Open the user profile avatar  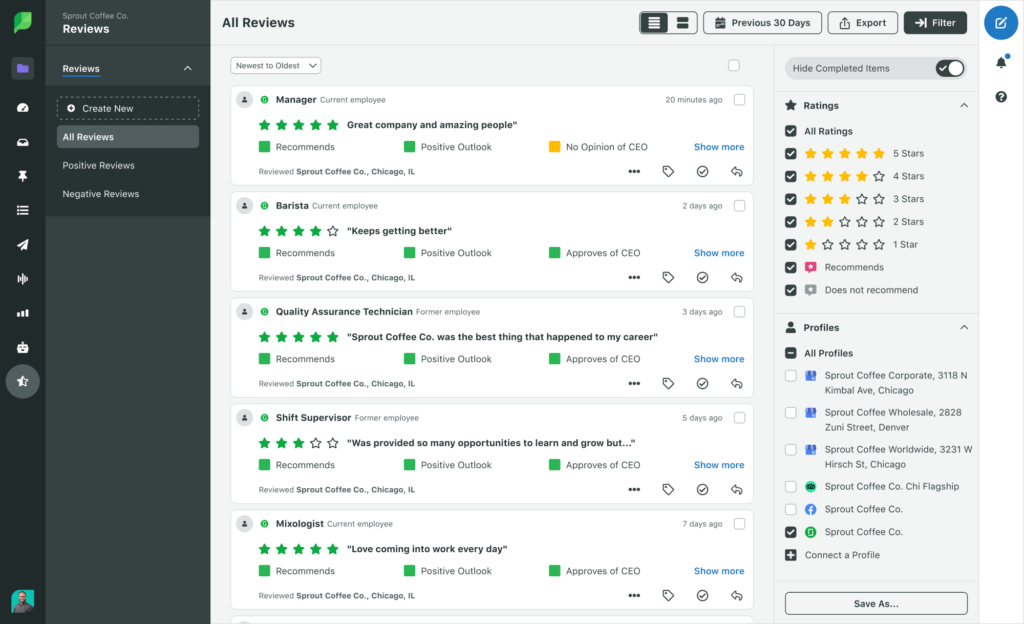23,601
